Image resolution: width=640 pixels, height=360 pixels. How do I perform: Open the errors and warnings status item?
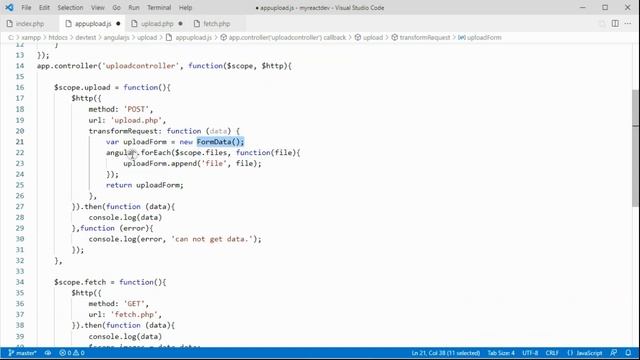coord(72,353)
